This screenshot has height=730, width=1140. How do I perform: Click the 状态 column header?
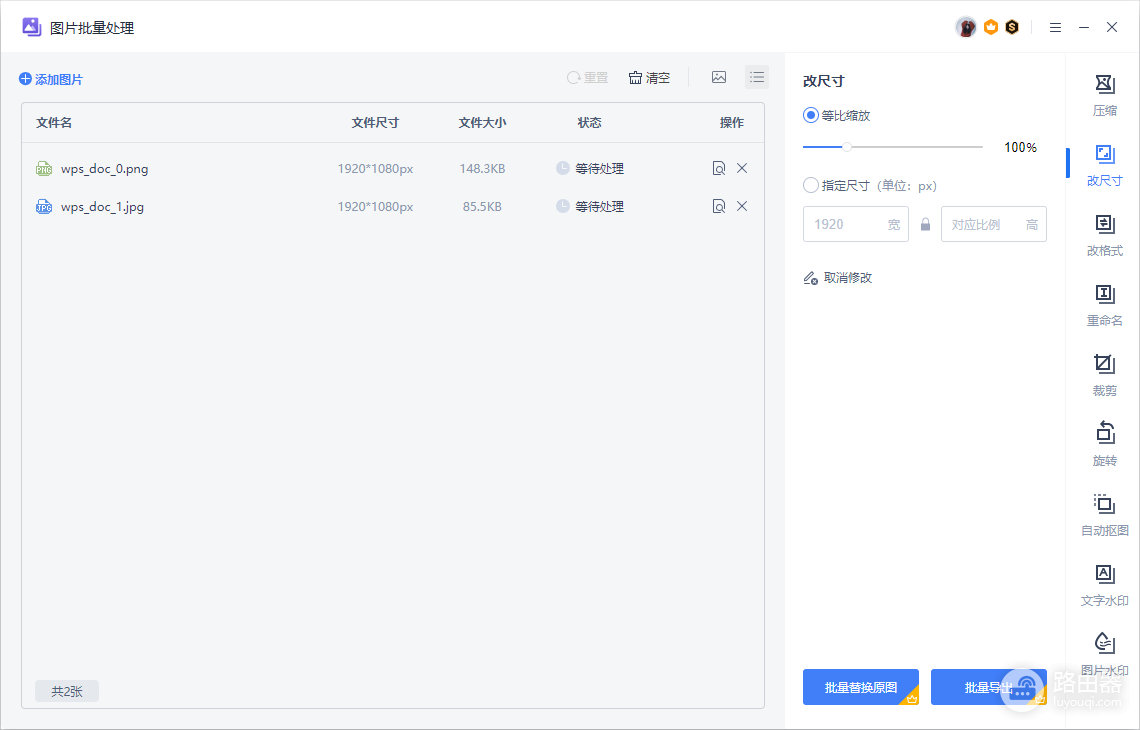tap(590, 122)
